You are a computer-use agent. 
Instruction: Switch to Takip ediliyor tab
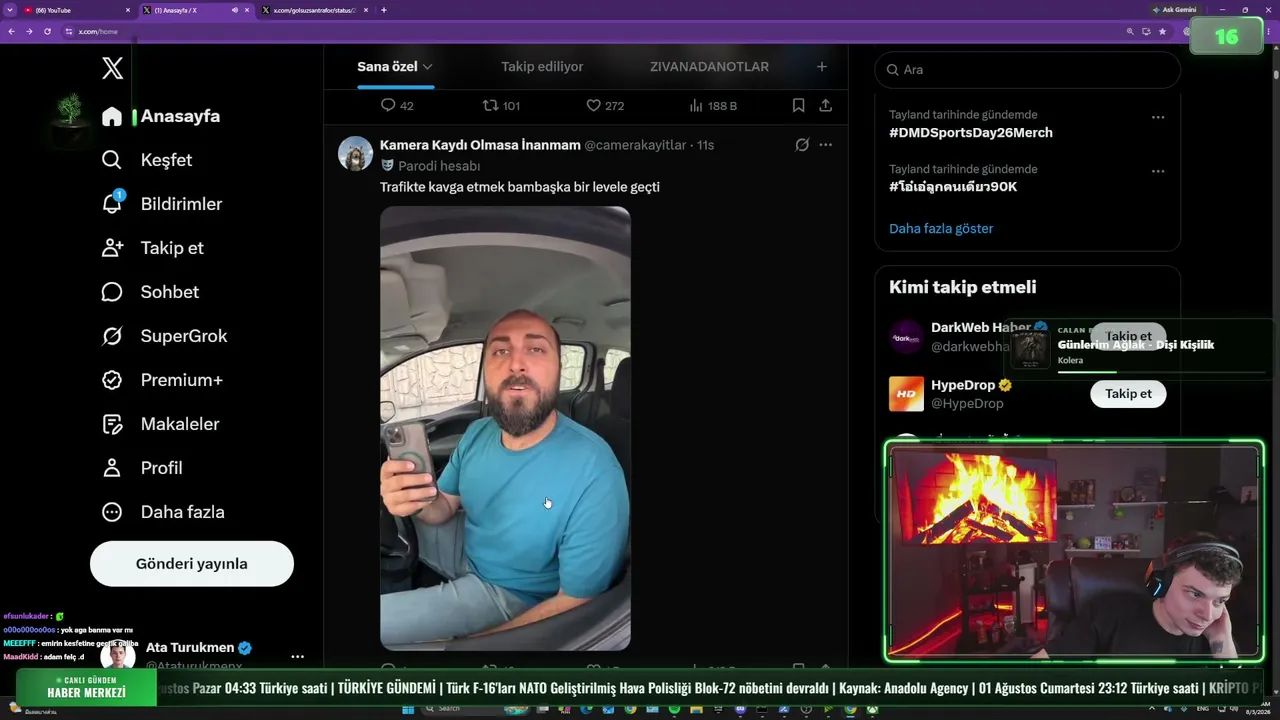coord(542,67)
